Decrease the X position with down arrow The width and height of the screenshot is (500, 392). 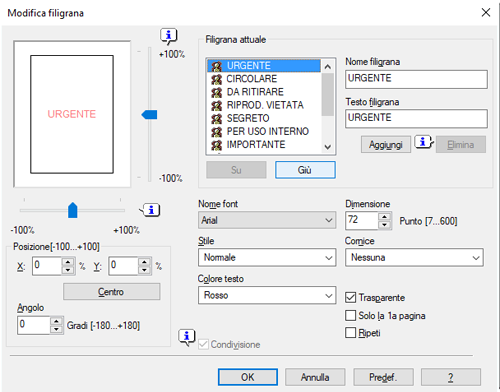tap(68, 270)
